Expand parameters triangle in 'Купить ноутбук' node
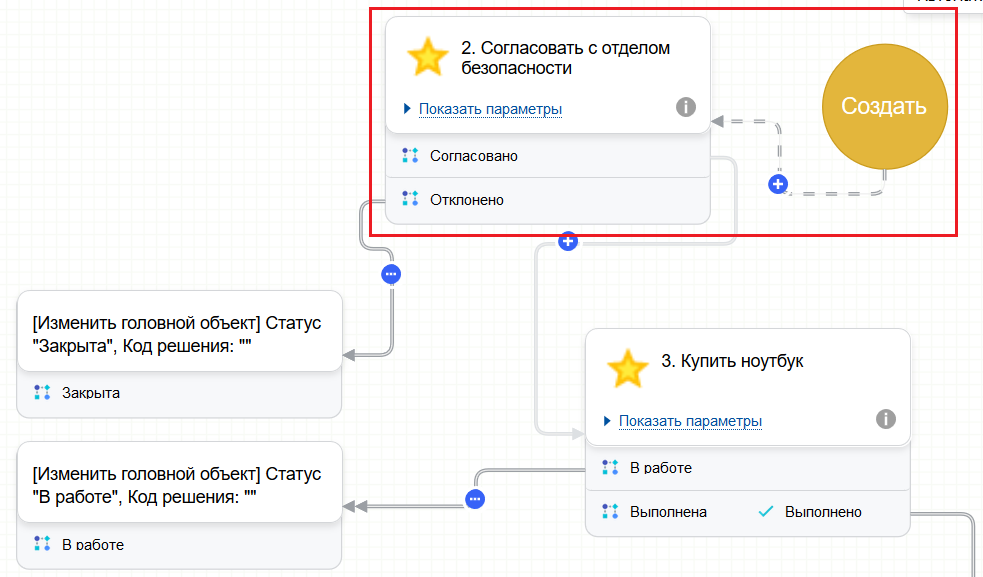 [608, 421]
